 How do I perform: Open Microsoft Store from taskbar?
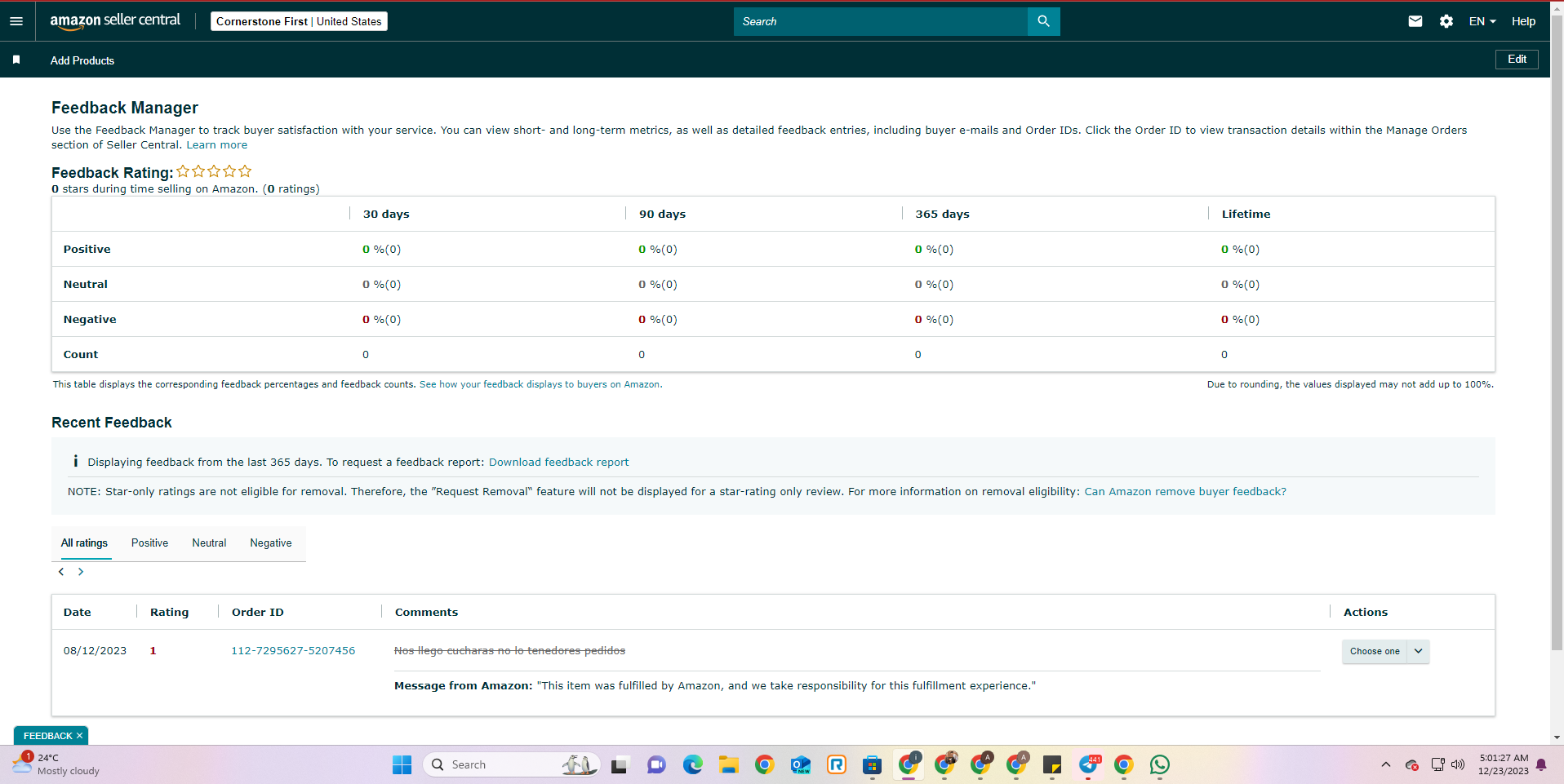point(872,764)
